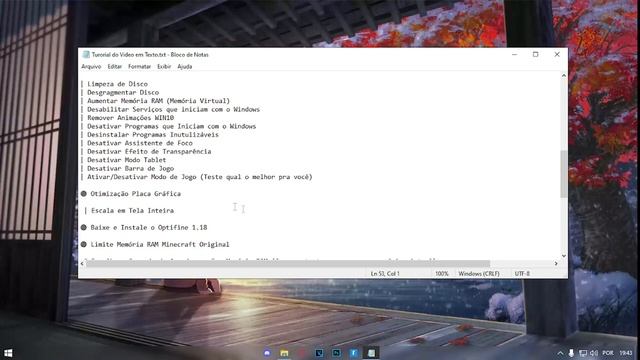640x360 pixels.
Task: Open the light blue app icon right of Photoshop
Action: click(x=353, y=353)
